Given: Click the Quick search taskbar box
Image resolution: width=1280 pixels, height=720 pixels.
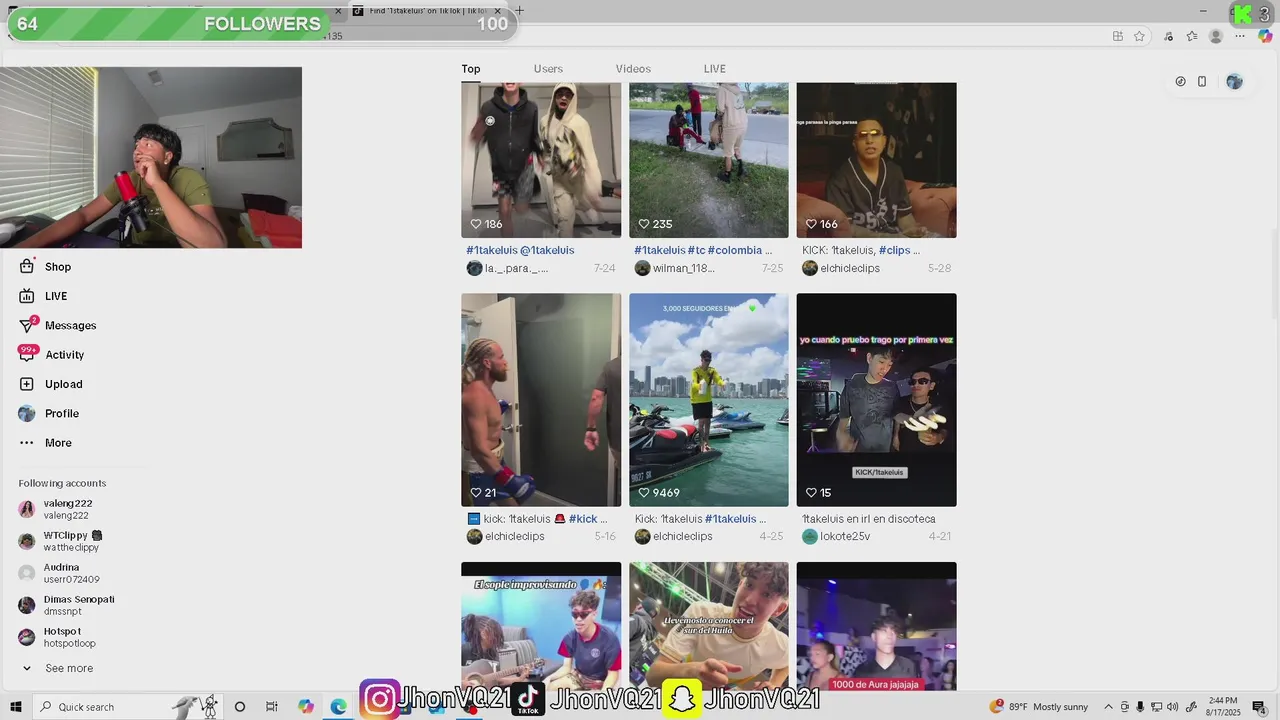Looking at the screenshot, I should [x=126, y=707].
